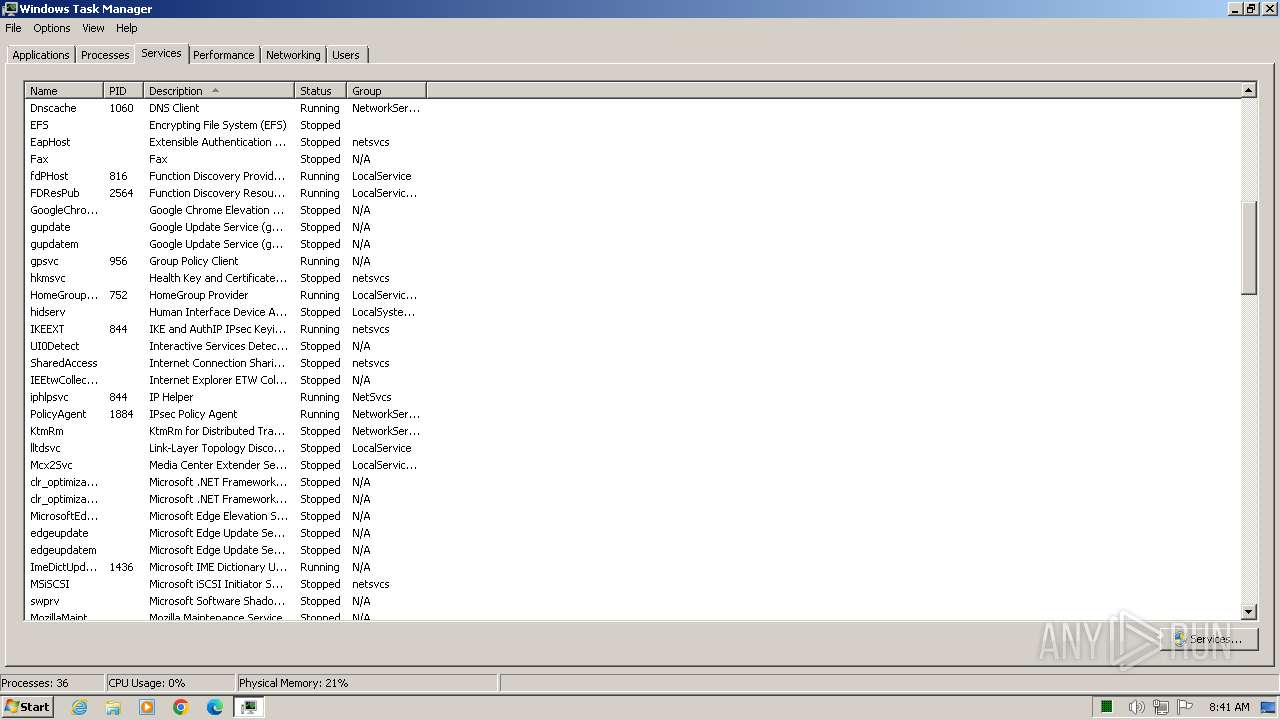Screen dimensions: 1280x720
Task: Open Microsoft Edge from the taskbar
Action: tap(215, 707)
